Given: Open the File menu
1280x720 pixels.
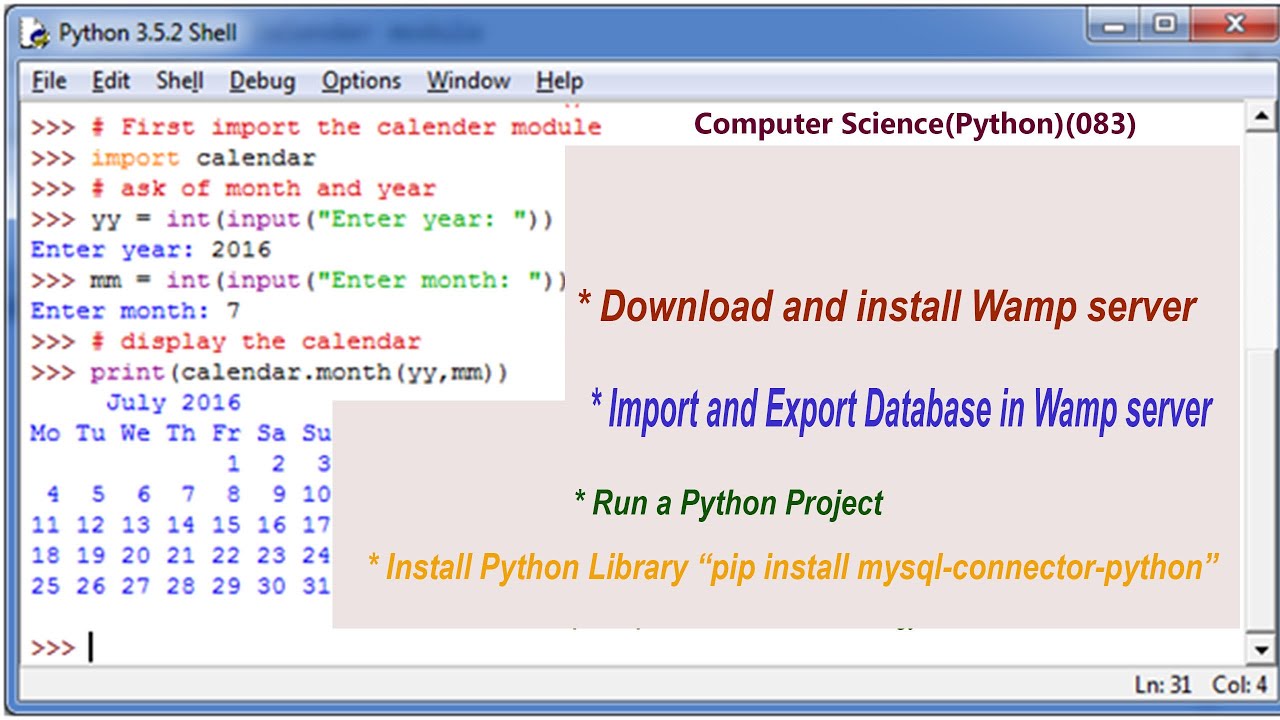Looking at the screenshot, I should coord(49,81).
